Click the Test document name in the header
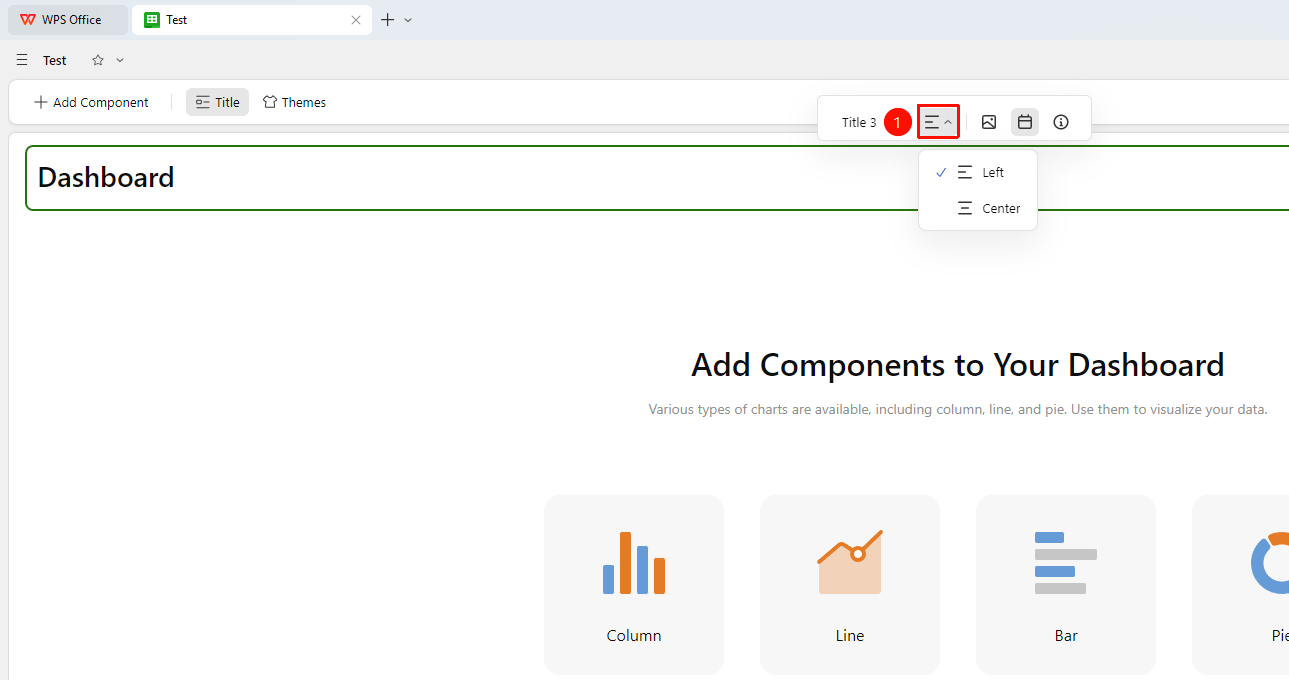1289x680 pixels. 55,60
